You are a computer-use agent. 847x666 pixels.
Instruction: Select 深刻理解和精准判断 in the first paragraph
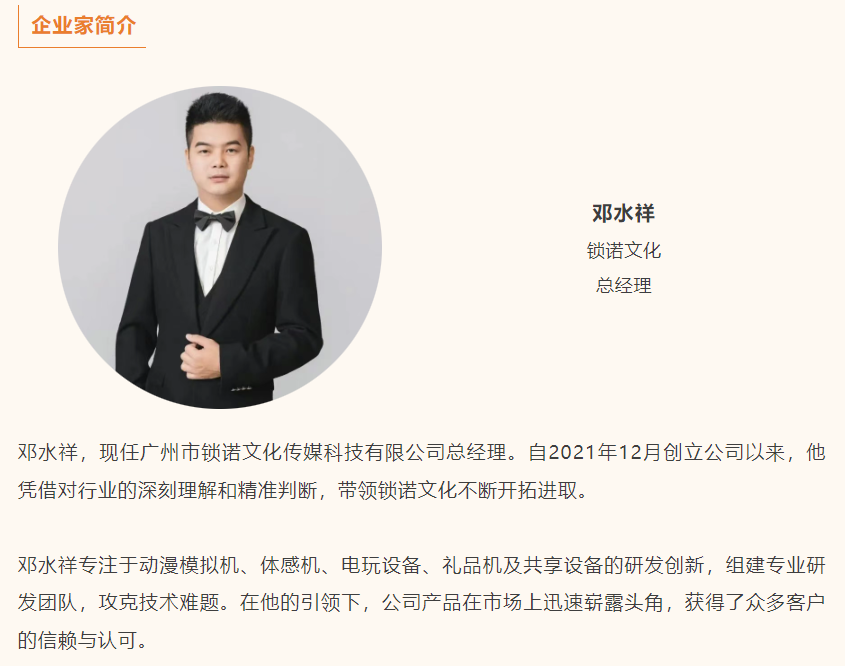227,490
